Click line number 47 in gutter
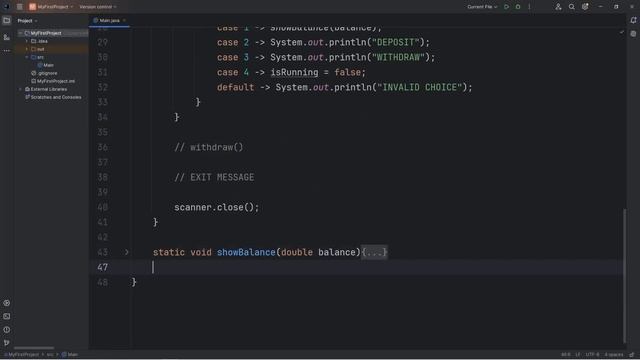Image resolution: width=640 pixels, height=360 pixels. pos(102,267)
